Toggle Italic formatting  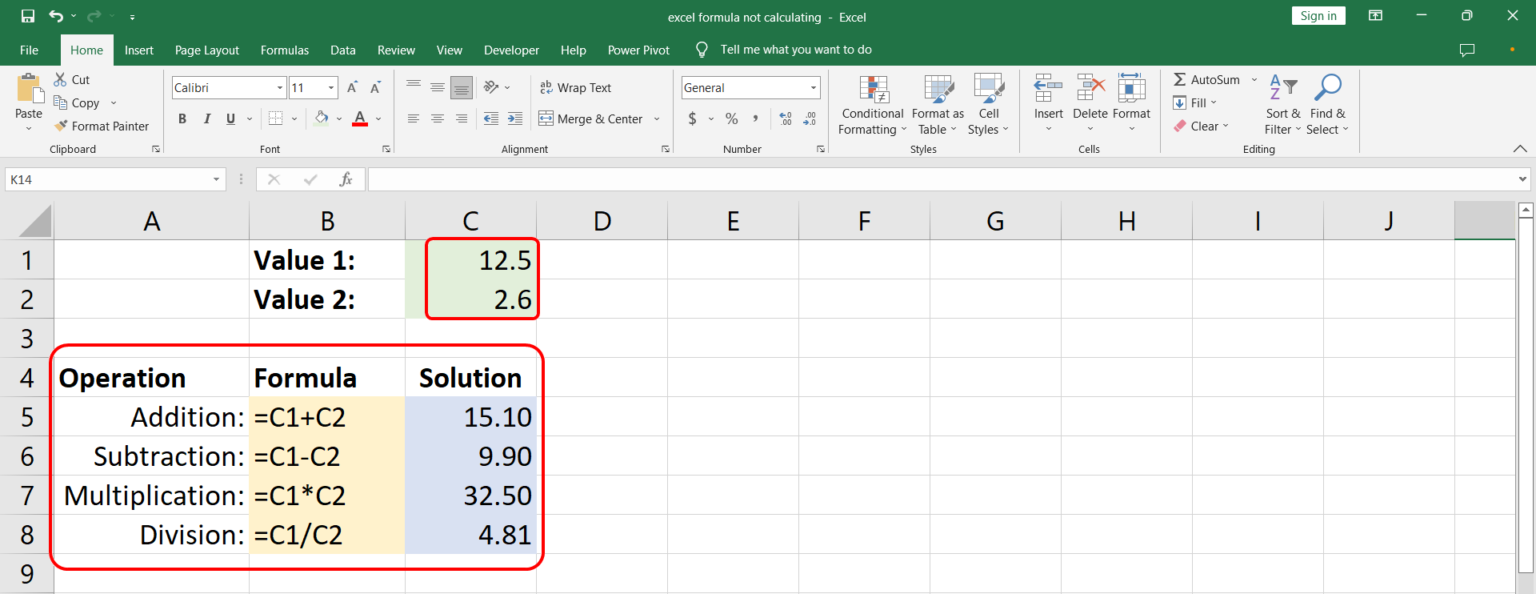tap(206, 118)
